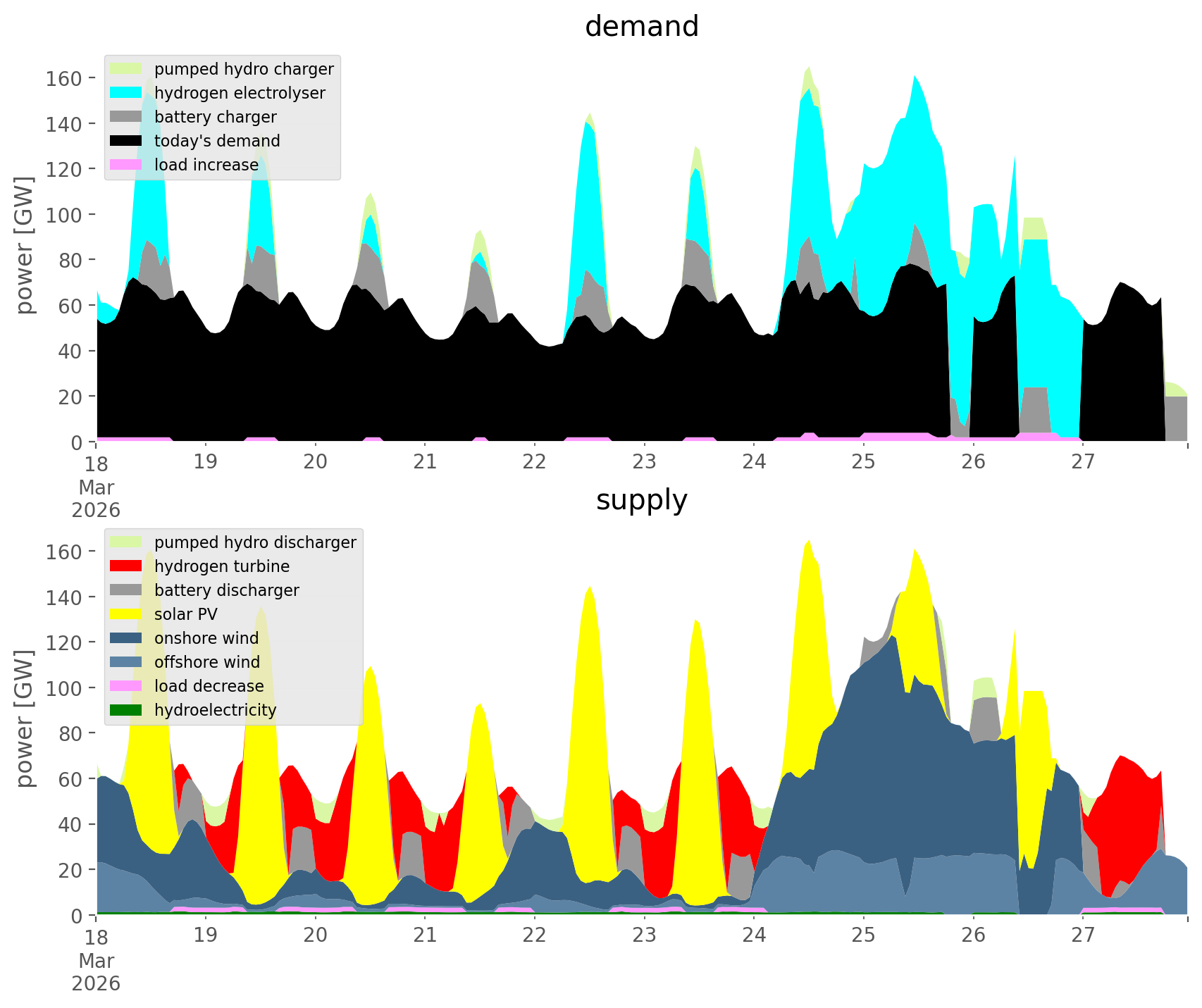Click the demand chart's y-axis power label
The image size is (1202, 1008).
pos(25,245)
